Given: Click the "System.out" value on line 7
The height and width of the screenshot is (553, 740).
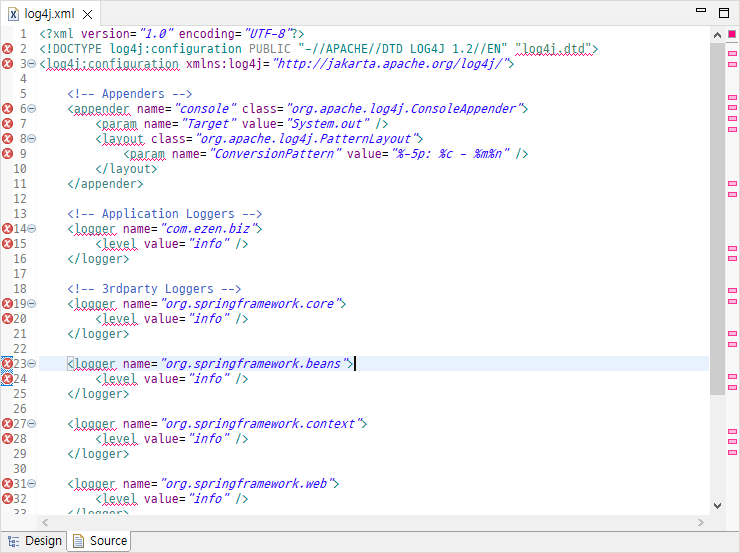Looking at the screenshot, I should click(328, 124).
